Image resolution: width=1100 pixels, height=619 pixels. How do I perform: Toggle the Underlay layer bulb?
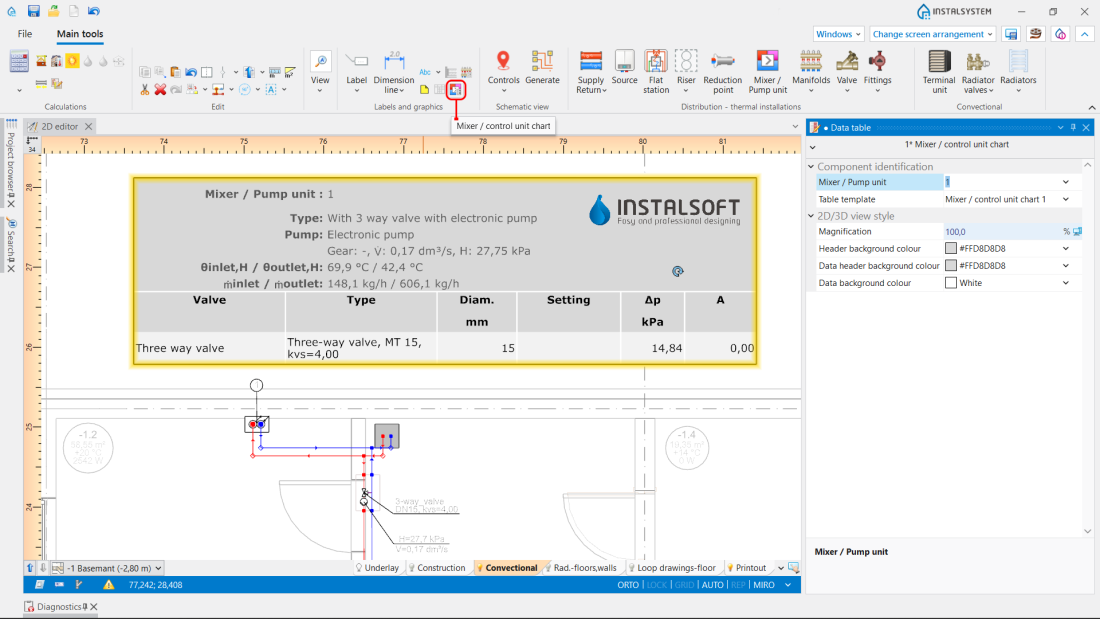click(x=358, y=568)
